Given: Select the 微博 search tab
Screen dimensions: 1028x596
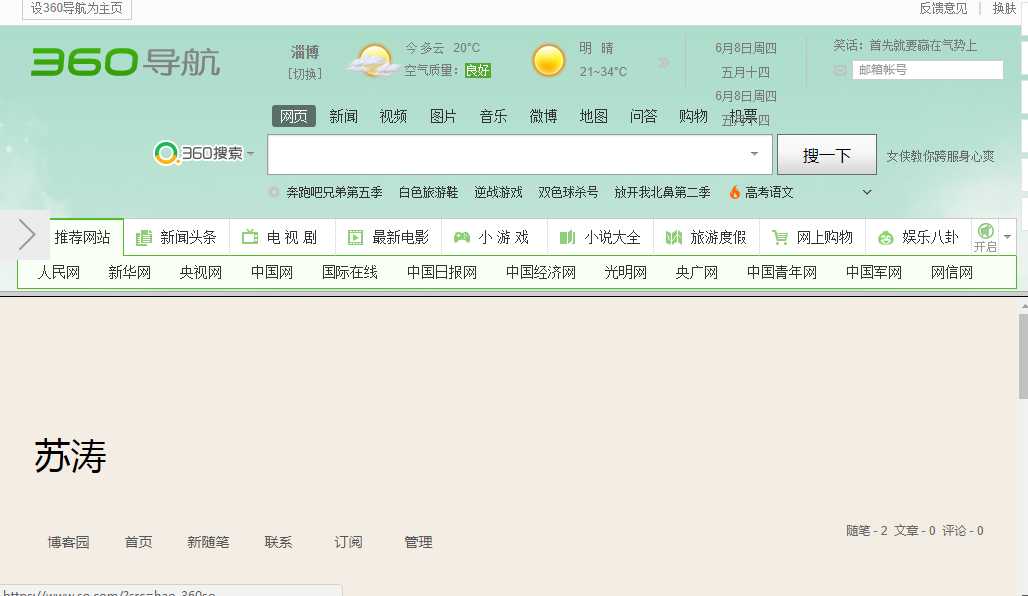Looking at the screenshot, I should coord(544,116).
